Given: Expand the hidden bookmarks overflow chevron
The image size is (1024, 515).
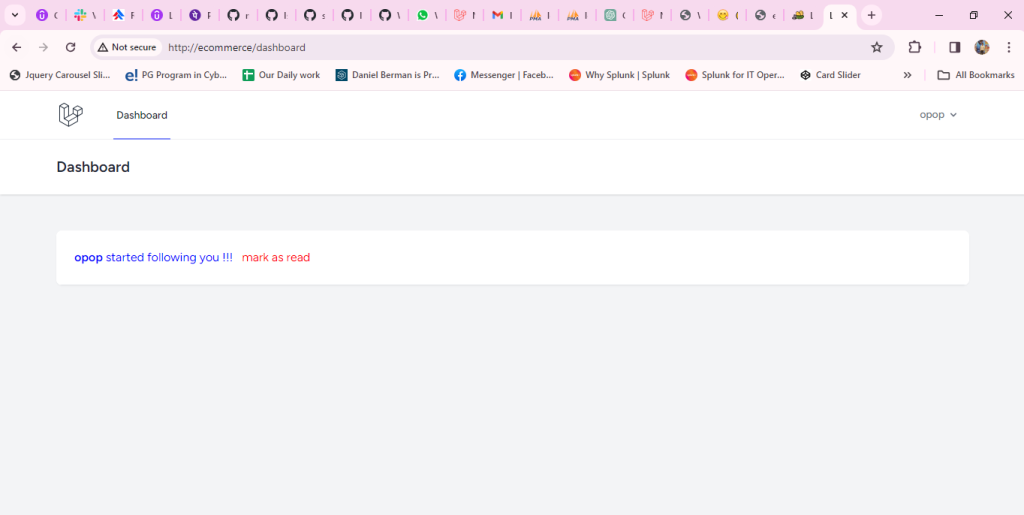Looking at the screenshot, I should pos(907,75).
